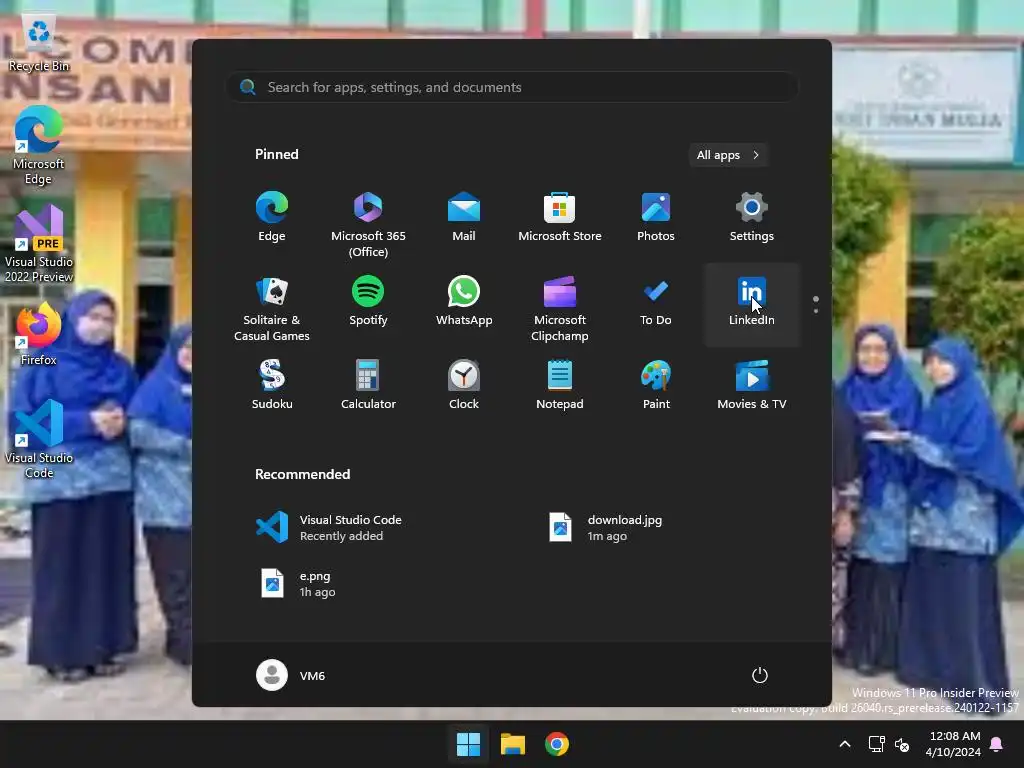
Task: Open the Edge pinned app
Action: point(272,218)
